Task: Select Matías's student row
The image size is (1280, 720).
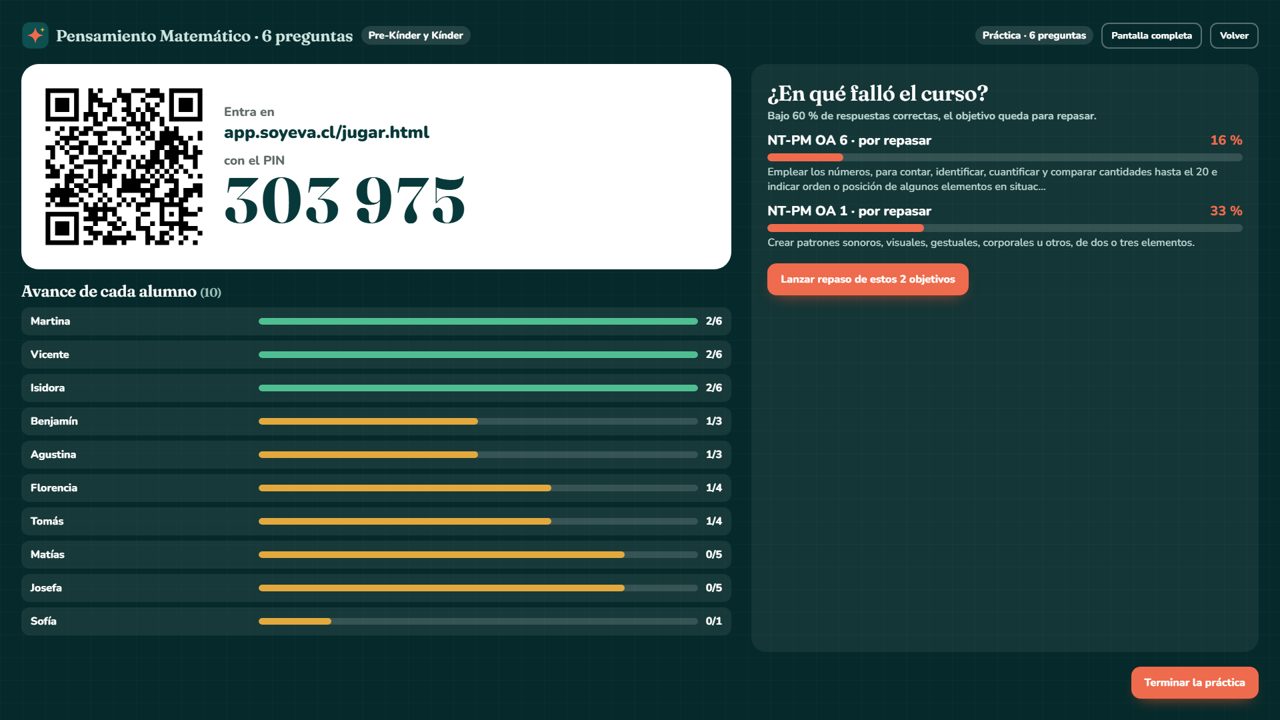Action: [x=376, y=555]
